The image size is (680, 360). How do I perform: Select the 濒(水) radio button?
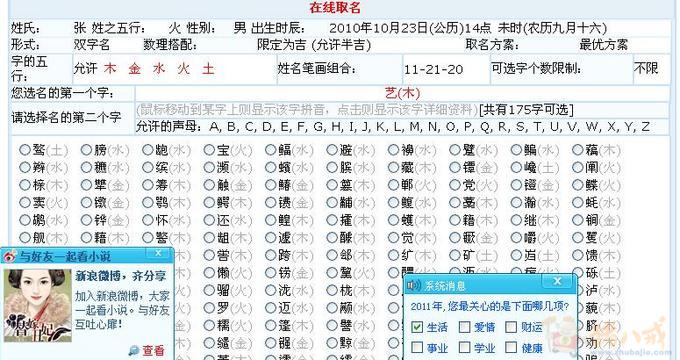tap(210, 167)
